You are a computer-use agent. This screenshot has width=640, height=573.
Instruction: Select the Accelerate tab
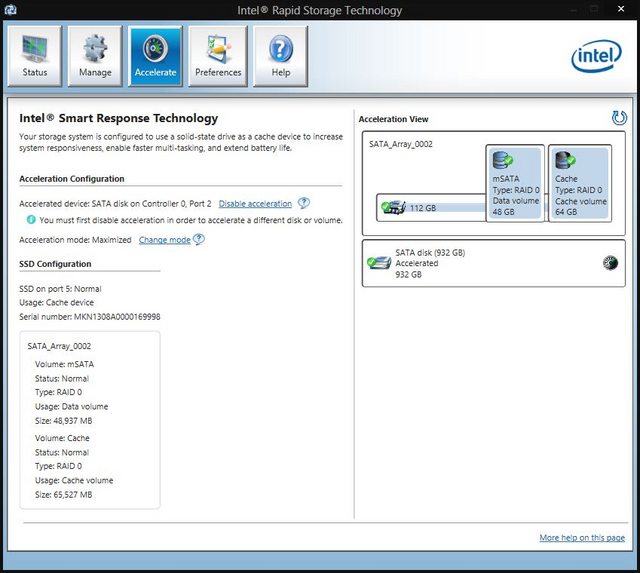(x=155, y=56)
